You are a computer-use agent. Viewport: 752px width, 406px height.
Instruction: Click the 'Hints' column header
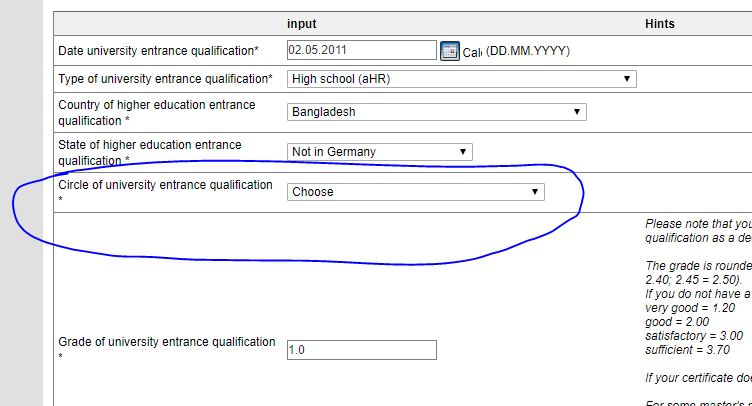click(659, 24)
